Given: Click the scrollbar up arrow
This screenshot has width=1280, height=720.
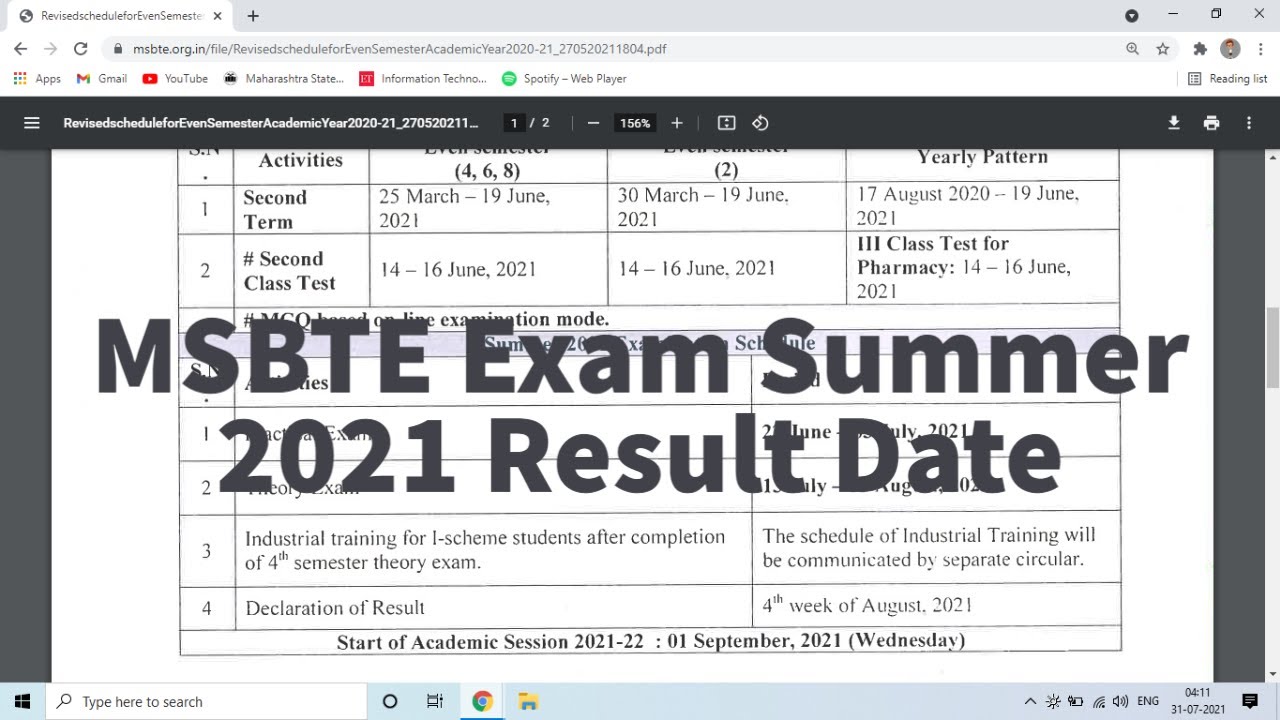Looking at the screenshot, I should pyautogui.click(x=1272, y=157).
